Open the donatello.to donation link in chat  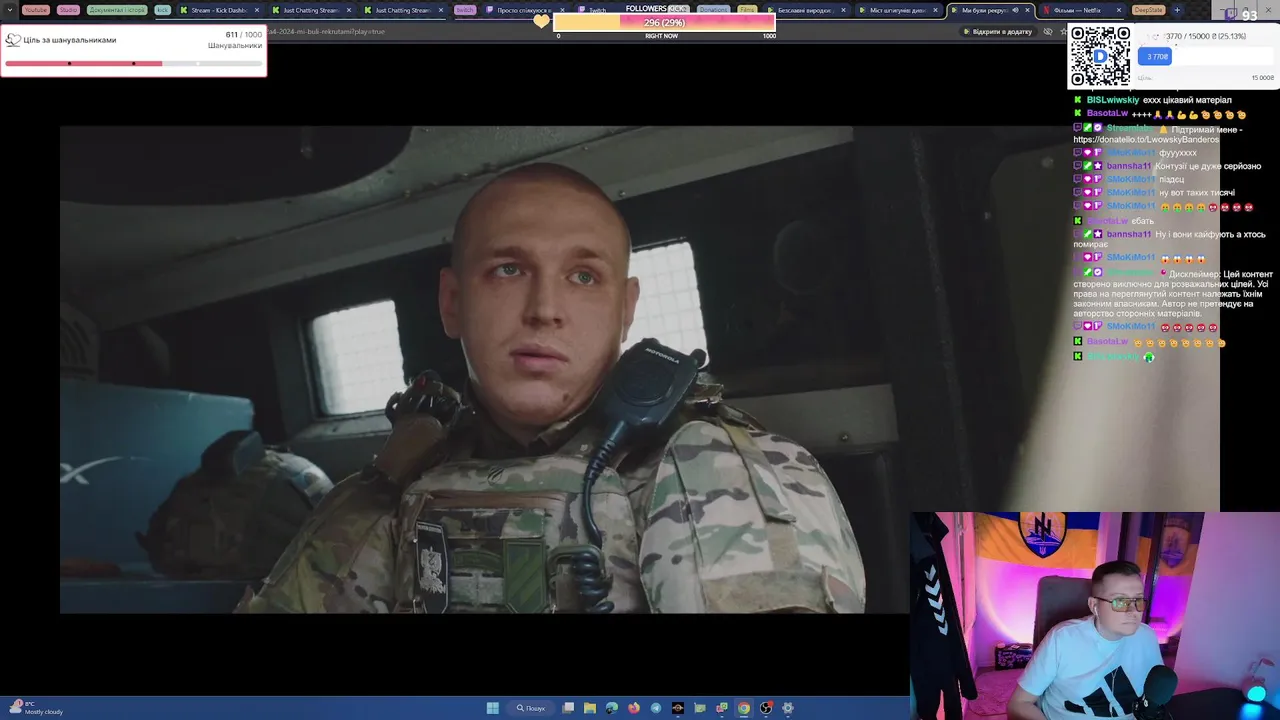pos(1146,139)
